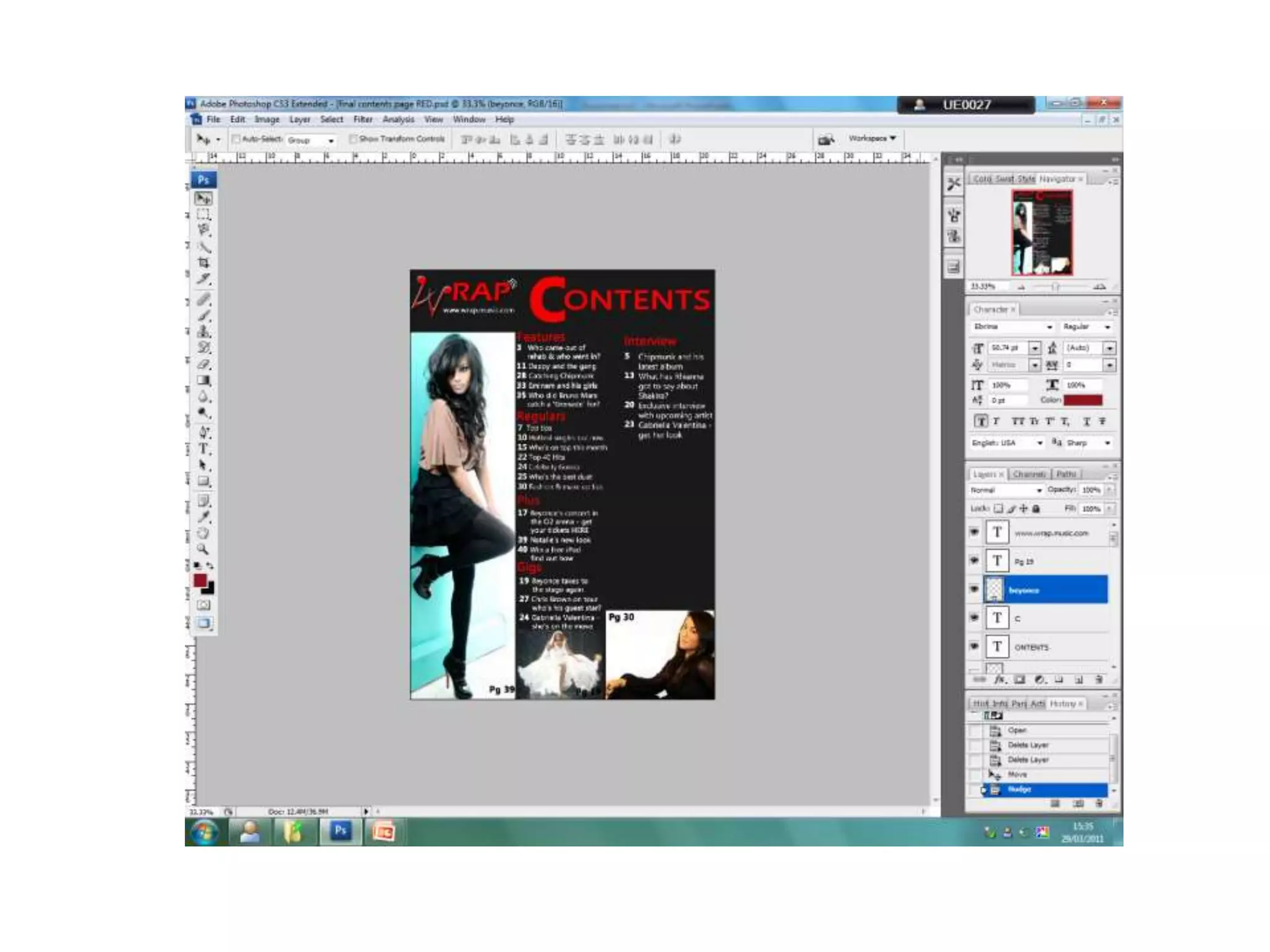The image size is (1270, 952).
Task: Toggle lock transparent pixels
Action: (998, 508)
